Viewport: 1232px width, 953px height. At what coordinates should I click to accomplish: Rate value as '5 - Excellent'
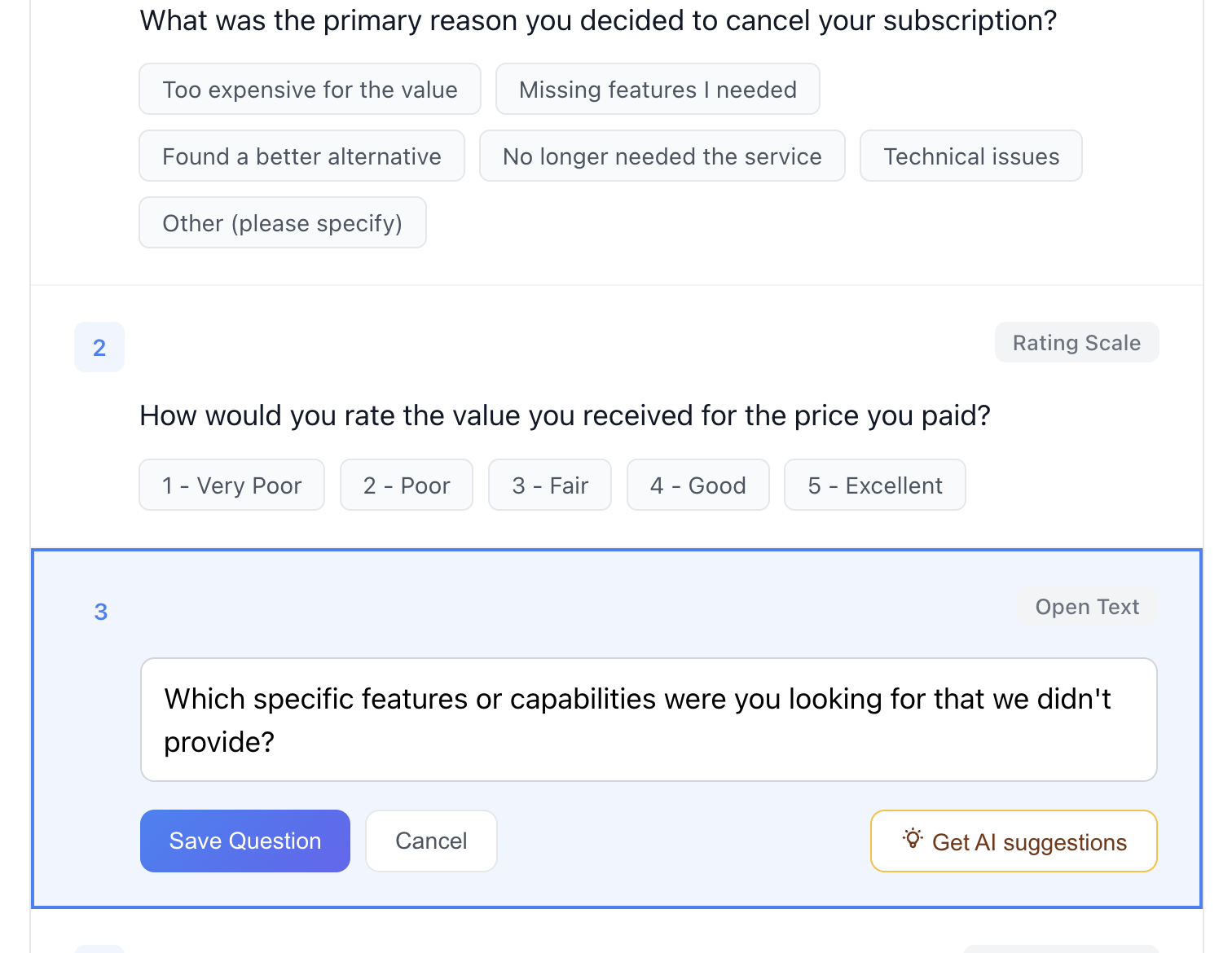click(874, 485)
